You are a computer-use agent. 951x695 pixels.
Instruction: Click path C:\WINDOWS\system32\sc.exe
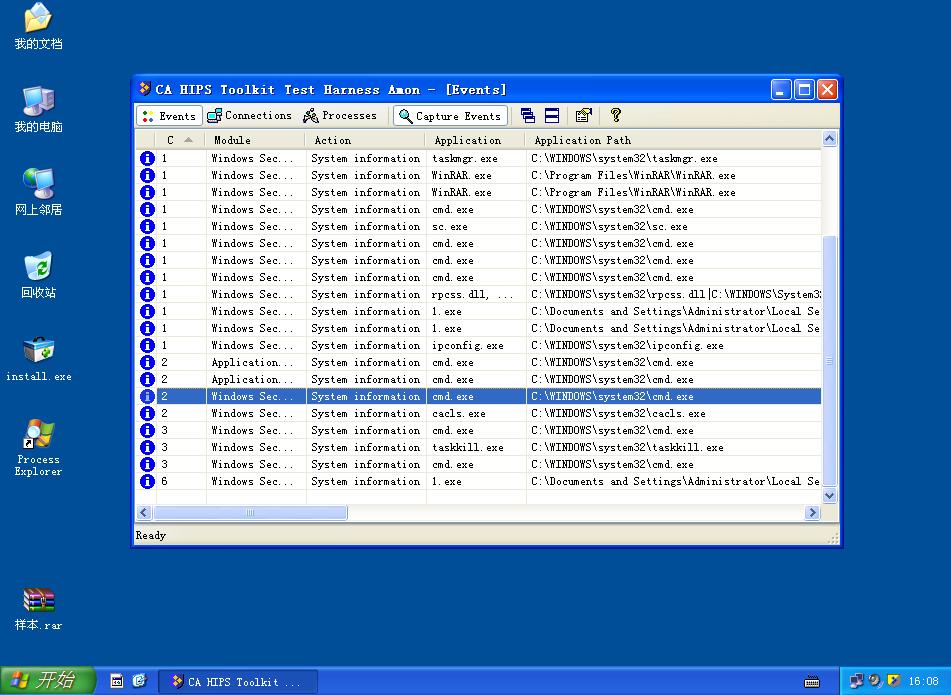pyautogui.click(x=610, y=226)
